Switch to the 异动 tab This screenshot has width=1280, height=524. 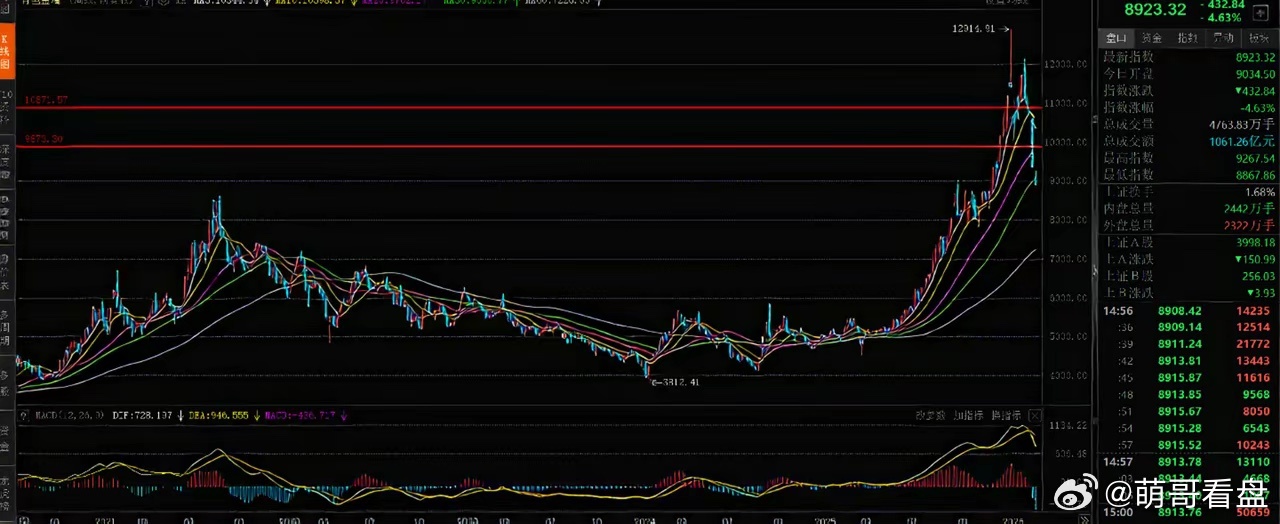pos(1223,38)
